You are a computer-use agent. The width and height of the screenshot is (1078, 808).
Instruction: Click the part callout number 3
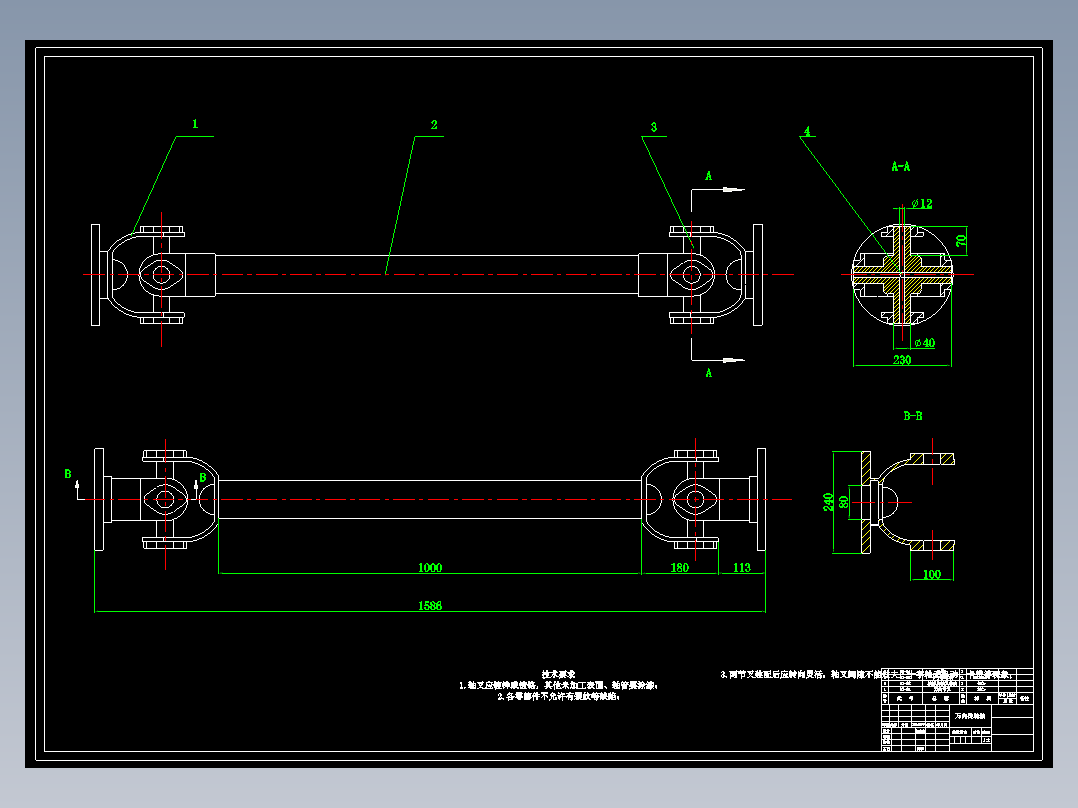point(654,127)
